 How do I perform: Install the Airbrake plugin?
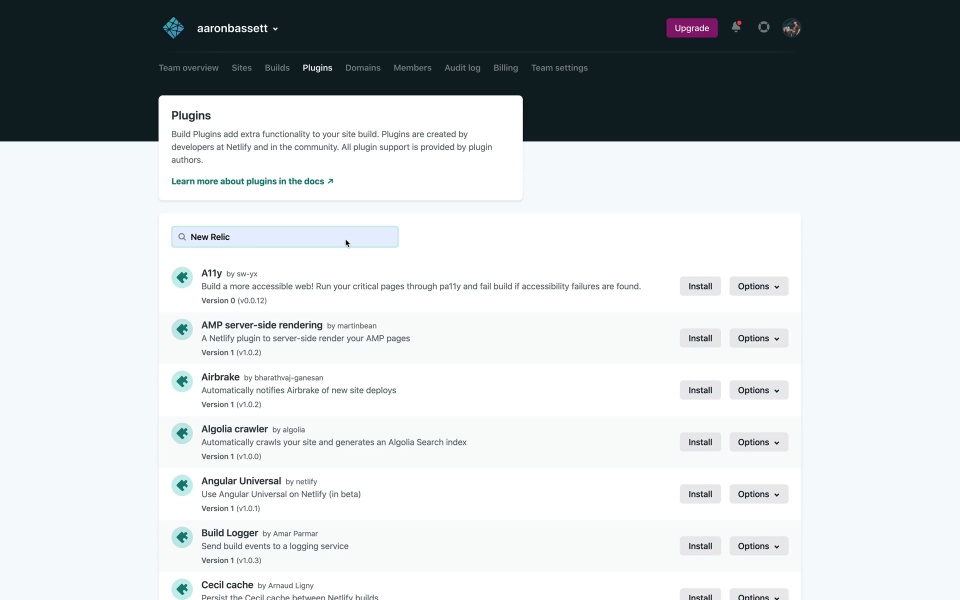click(x=700, y=391)
